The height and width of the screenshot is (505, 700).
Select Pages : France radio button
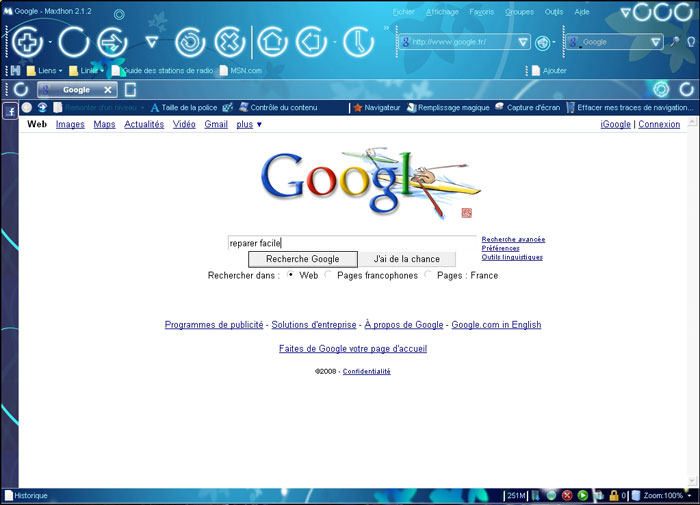pos(428,275)
